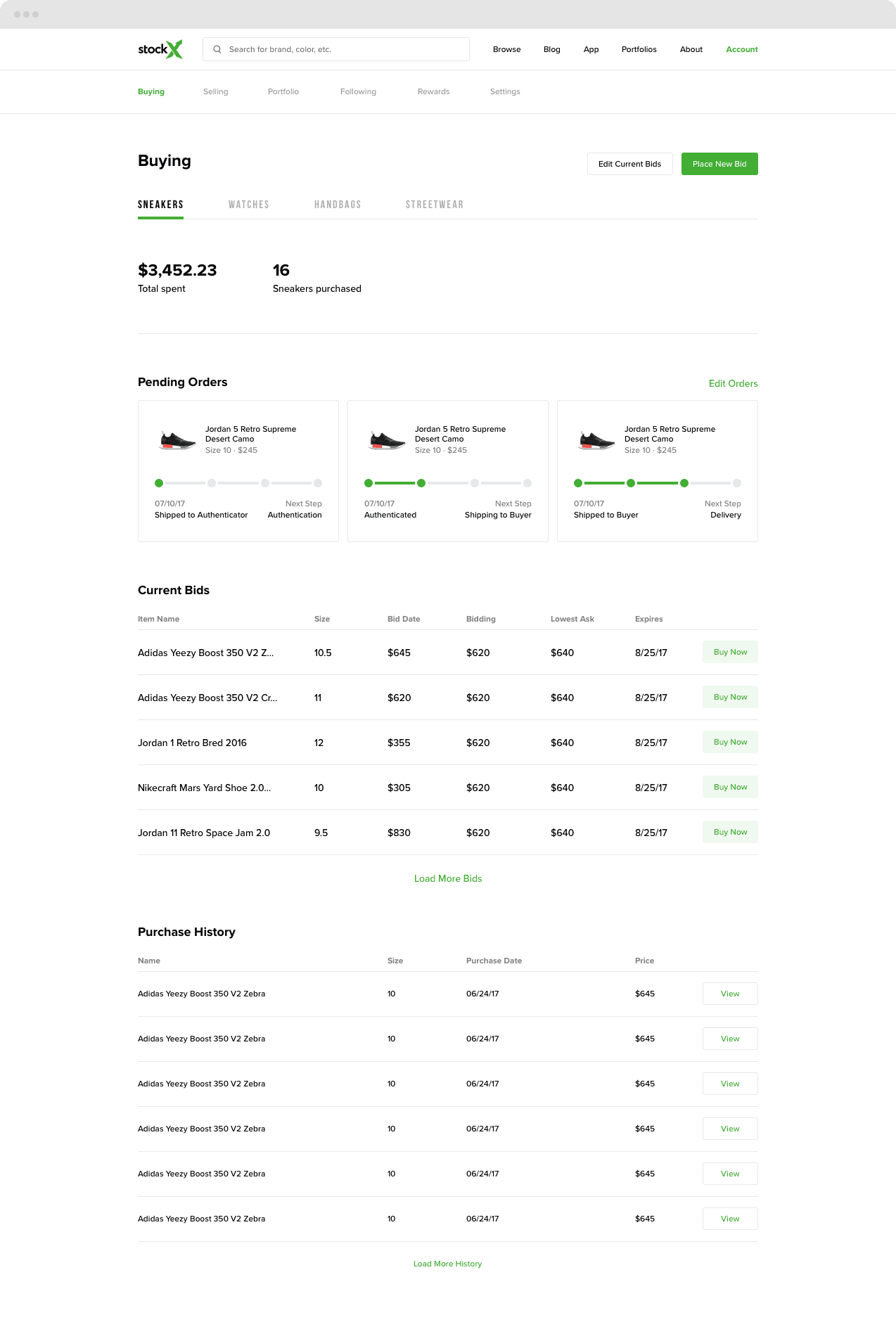Open Portfolios in the top nav
896x1322 pixels.
point(639,49)
